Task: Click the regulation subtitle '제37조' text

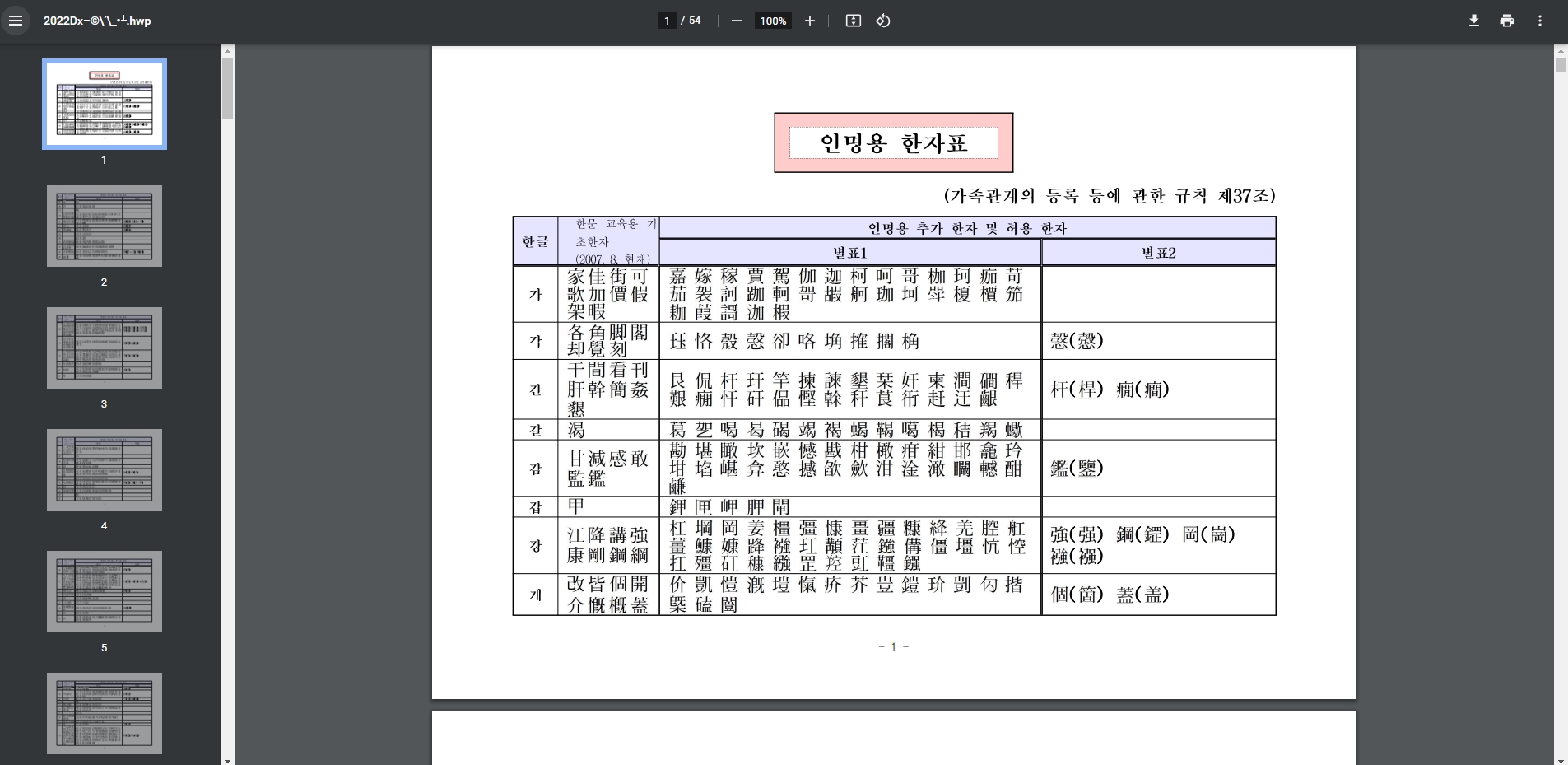Action: coord(1243,195)
